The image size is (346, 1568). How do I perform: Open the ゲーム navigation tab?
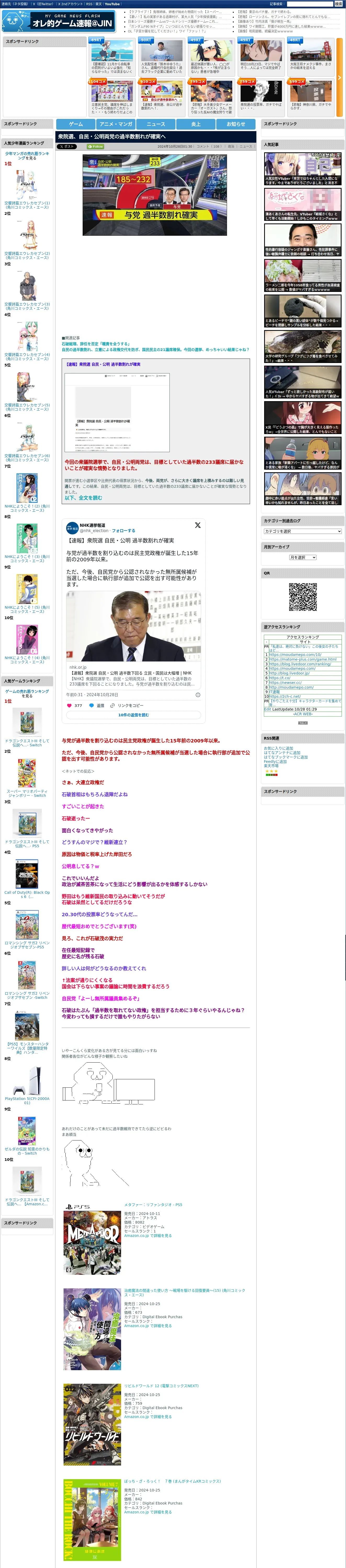pos(76,124)
